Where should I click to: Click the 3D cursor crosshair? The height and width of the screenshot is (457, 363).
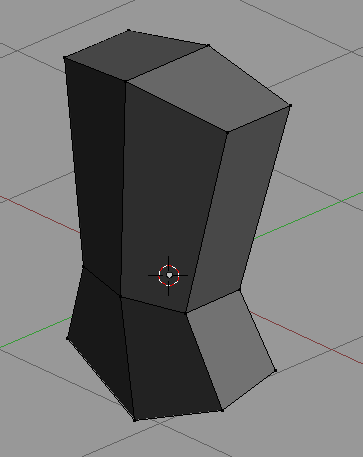point(169,275)
